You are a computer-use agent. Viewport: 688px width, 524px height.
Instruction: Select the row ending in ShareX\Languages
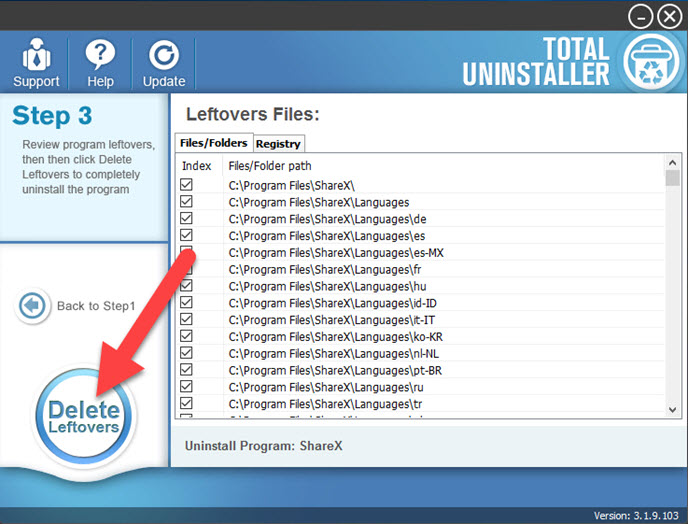tap(319, 202)
